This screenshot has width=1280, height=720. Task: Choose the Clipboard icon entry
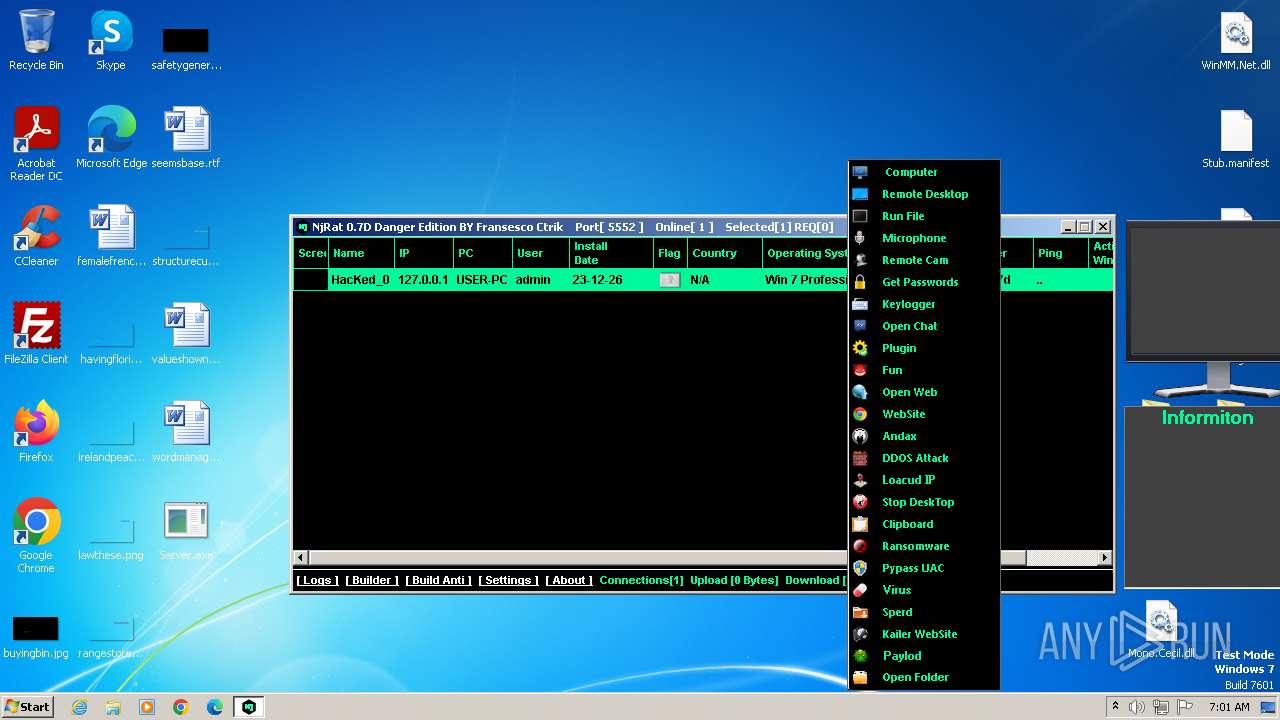tap(860, 524)
